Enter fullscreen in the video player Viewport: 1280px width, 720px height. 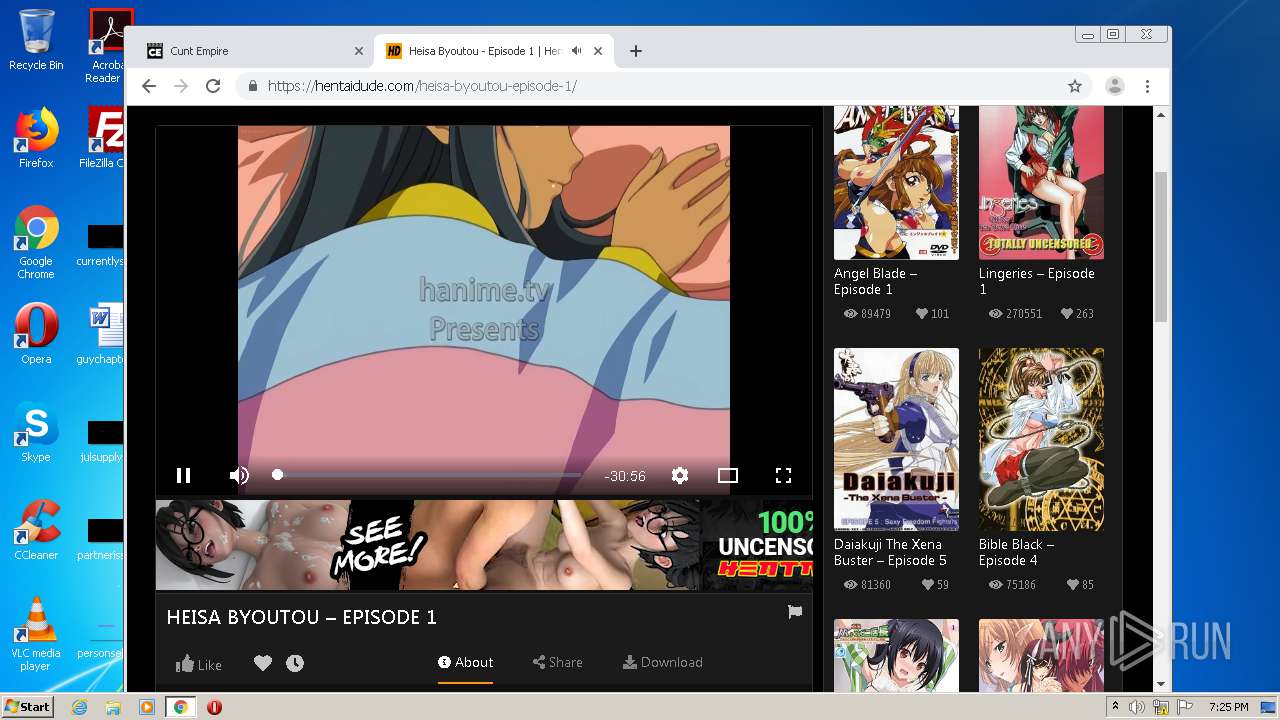click(x=784, y=476)
